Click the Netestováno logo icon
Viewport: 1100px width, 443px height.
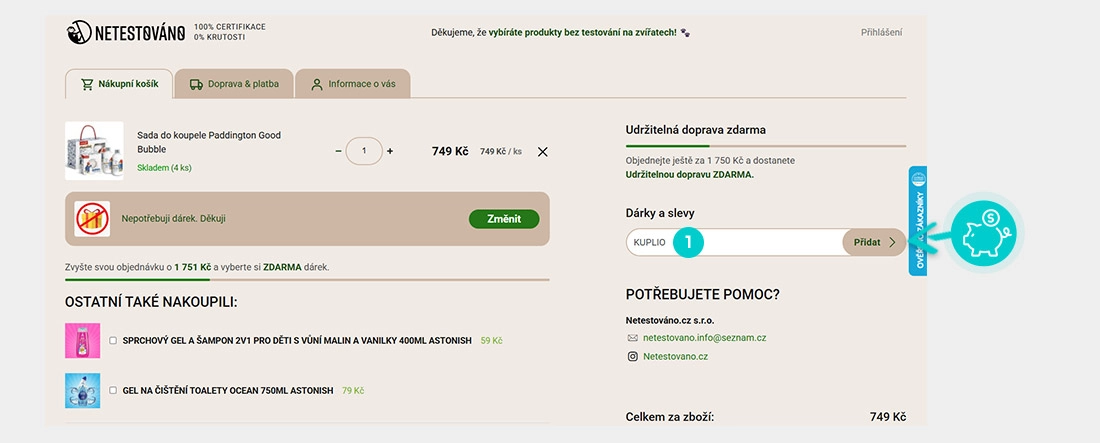point(79,32)
